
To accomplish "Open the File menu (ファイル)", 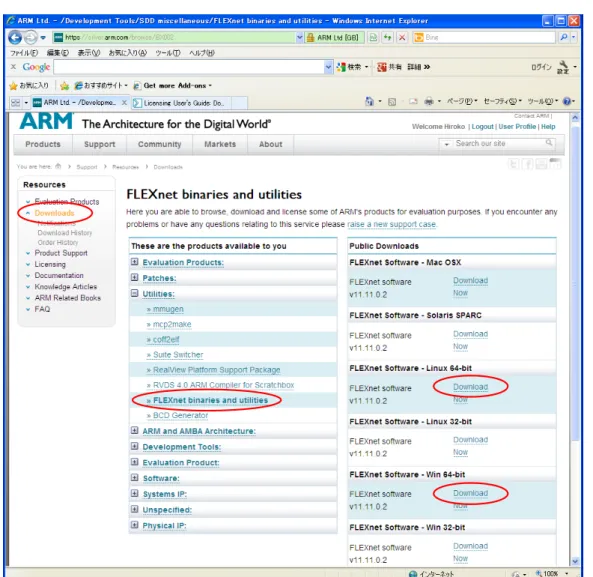I will click(24, 53).
